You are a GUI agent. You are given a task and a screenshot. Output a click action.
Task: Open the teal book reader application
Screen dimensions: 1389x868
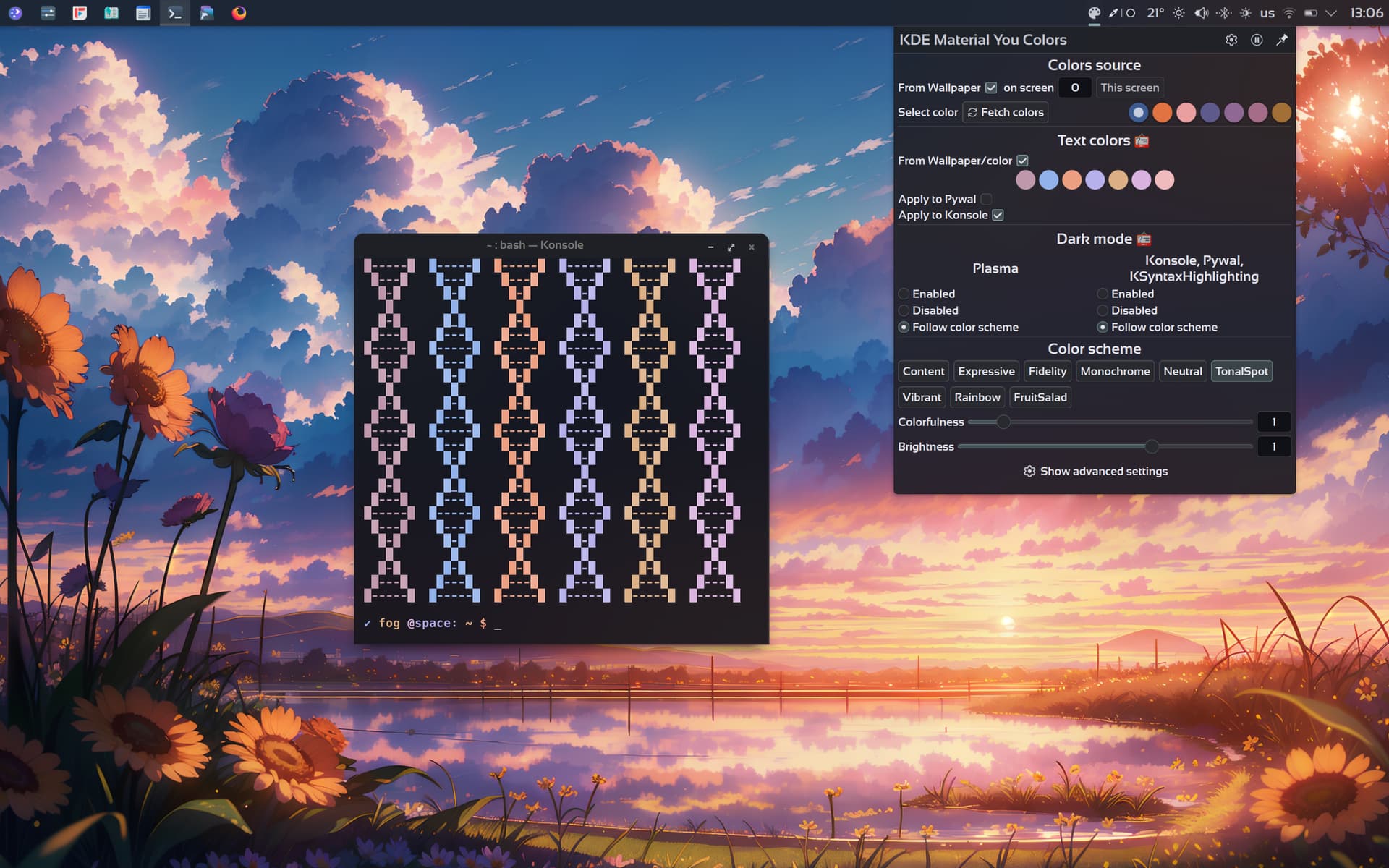111,13
